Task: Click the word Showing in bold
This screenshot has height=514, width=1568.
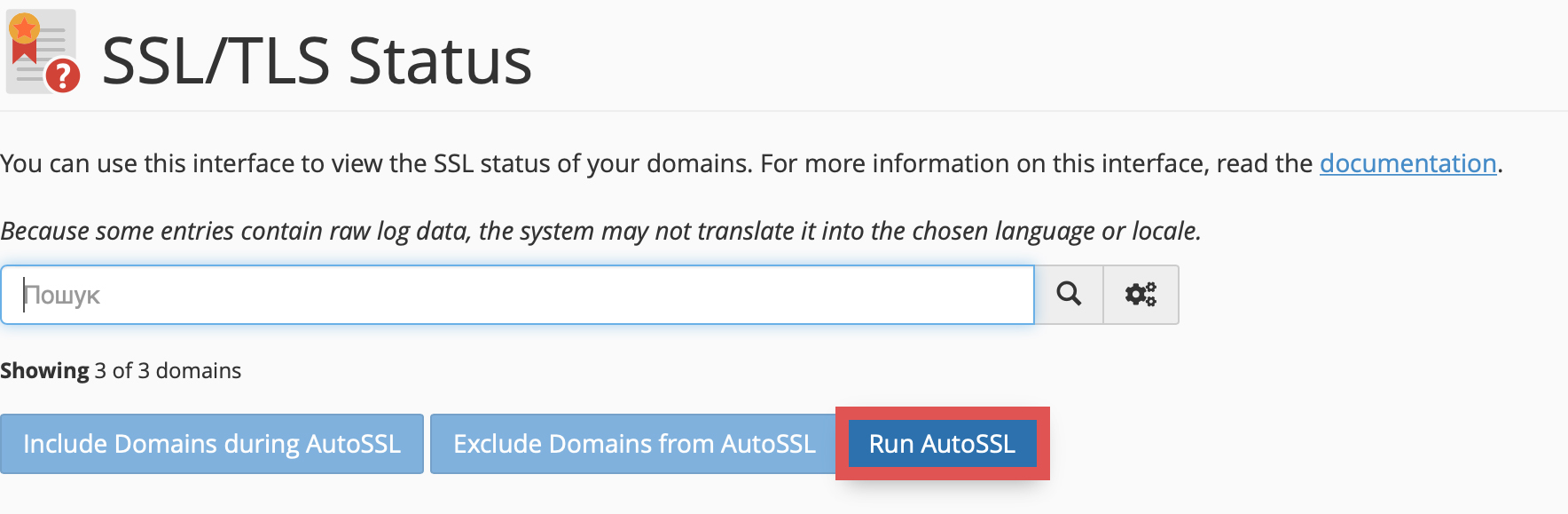Action: click(44, 370)
